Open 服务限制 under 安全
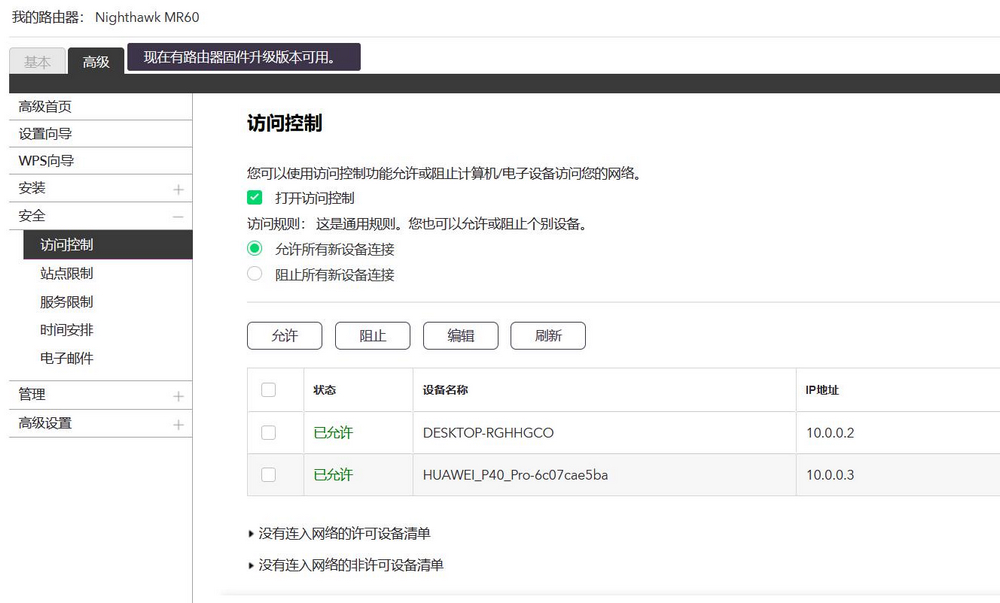The image size is (1000, 603). [66, 301]
